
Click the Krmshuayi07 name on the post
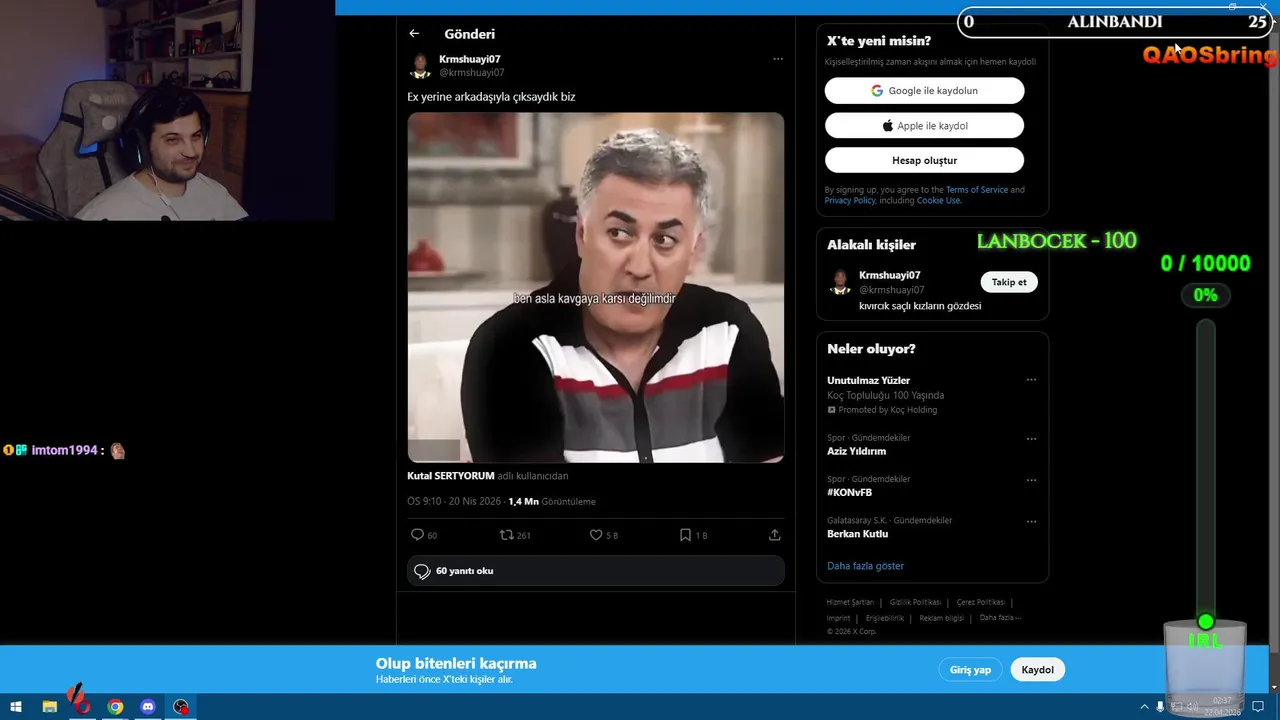coord(469,59)
